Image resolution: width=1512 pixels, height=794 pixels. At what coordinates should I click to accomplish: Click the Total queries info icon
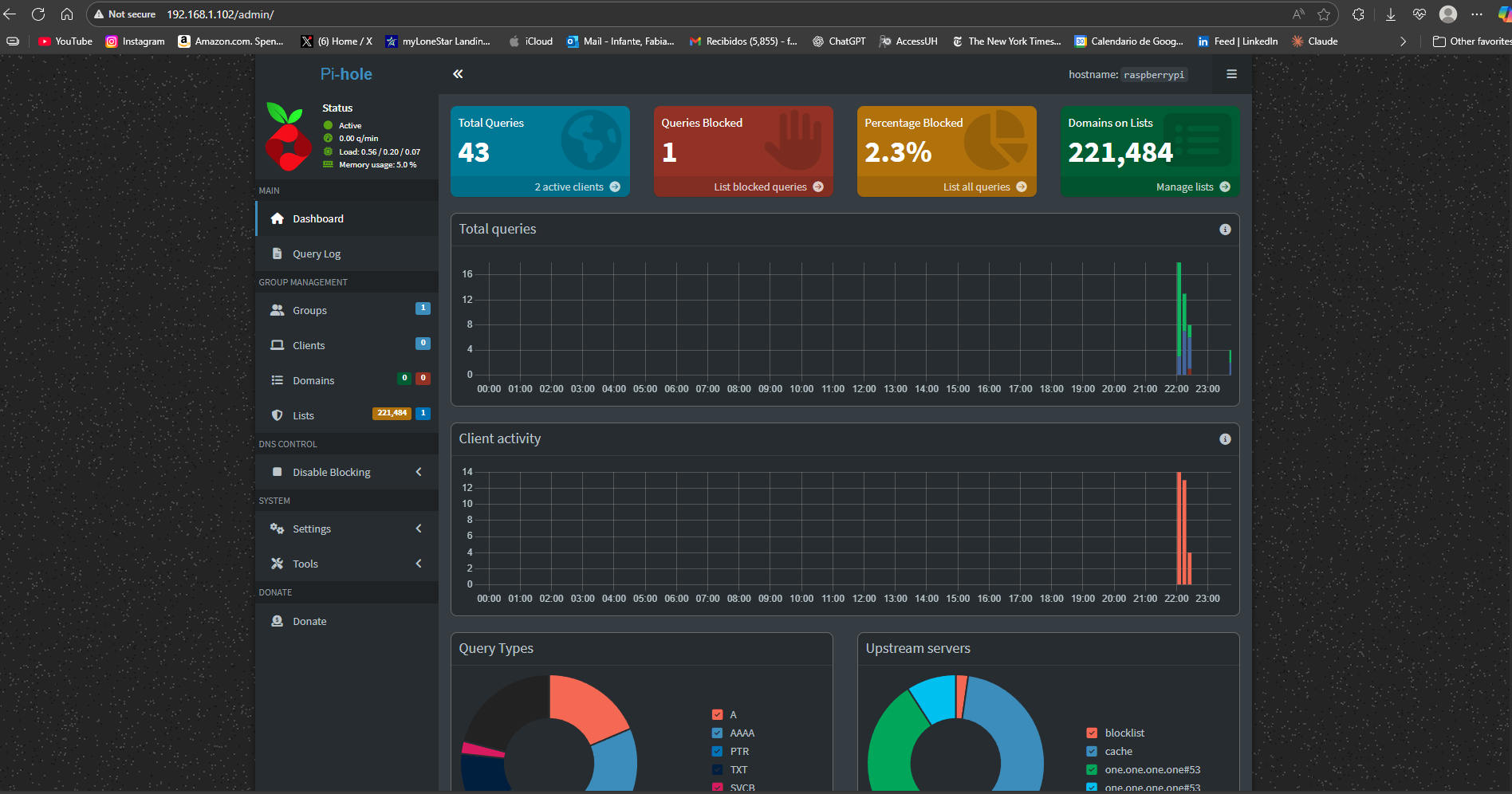pyautogui.click(x=1225, y=230)
